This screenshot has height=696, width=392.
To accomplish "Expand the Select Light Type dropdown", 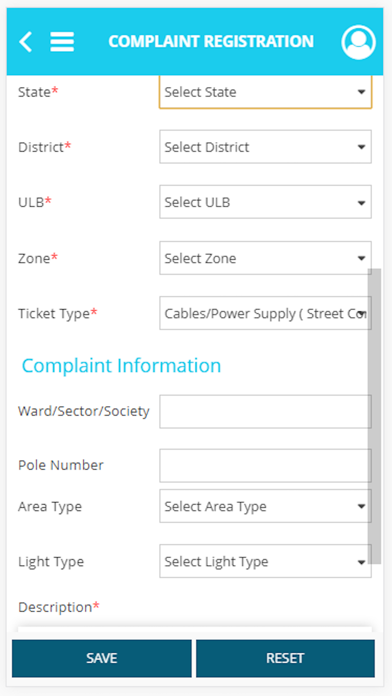I will [265, 561].
